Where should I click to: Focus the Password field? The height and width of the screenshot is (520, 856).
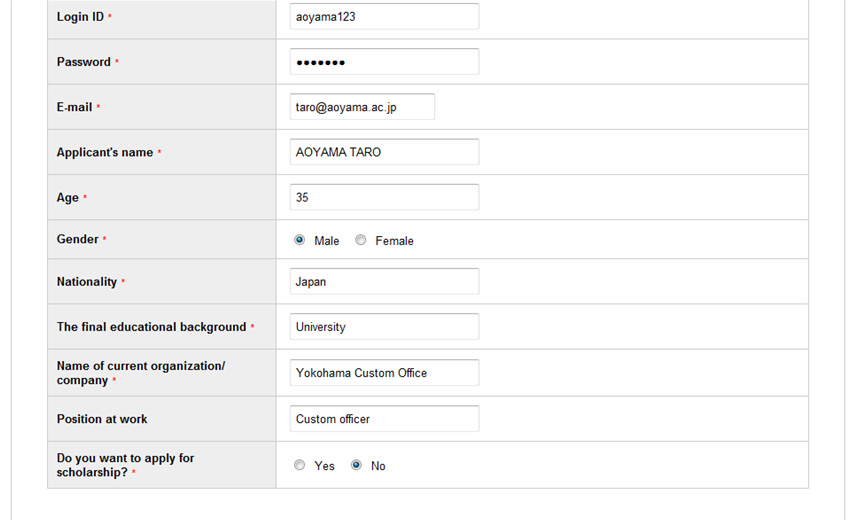point(384,62)
